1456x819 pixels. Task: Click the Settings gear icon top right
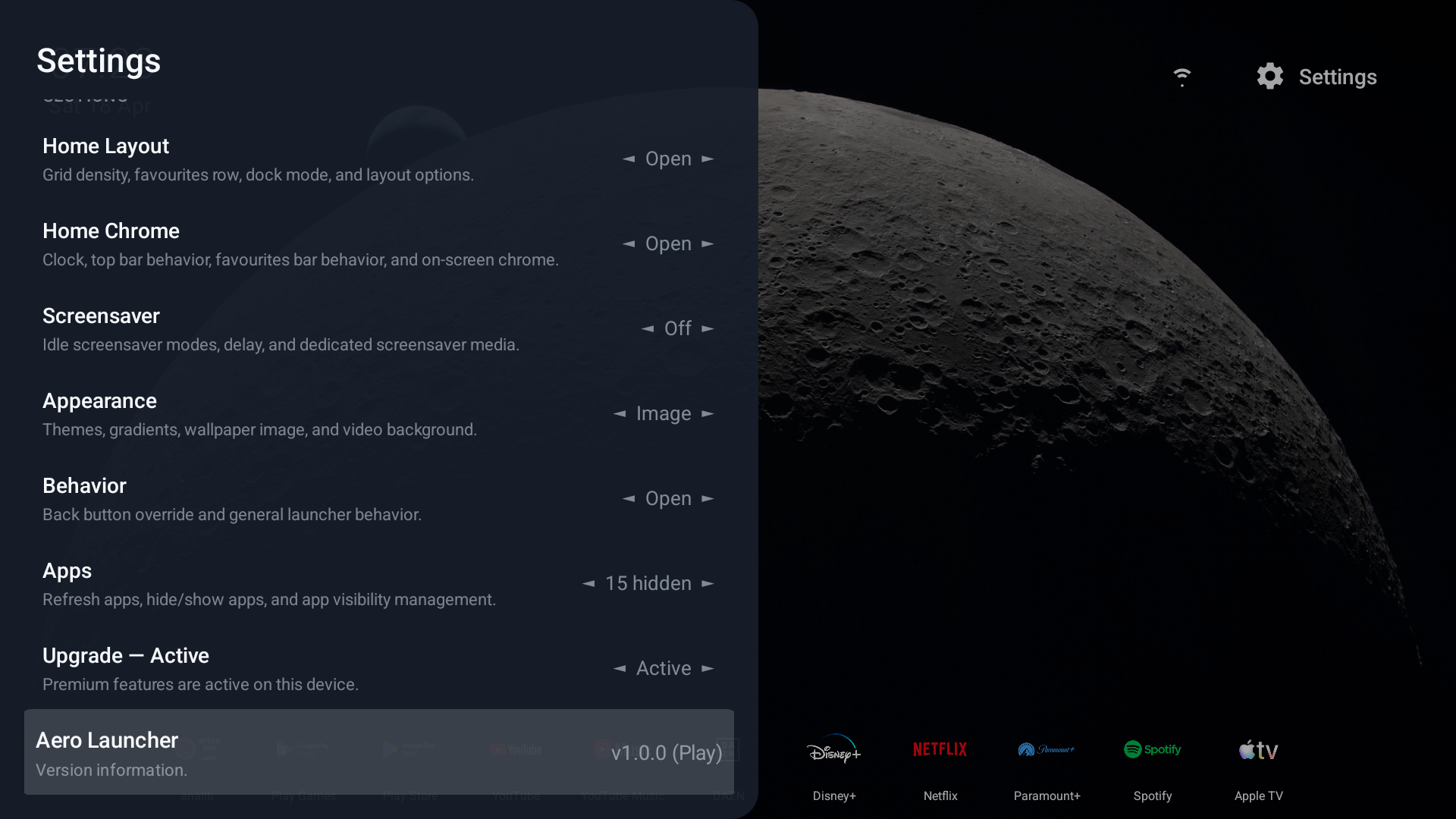pyautogui.click(x=1270, y=76)
